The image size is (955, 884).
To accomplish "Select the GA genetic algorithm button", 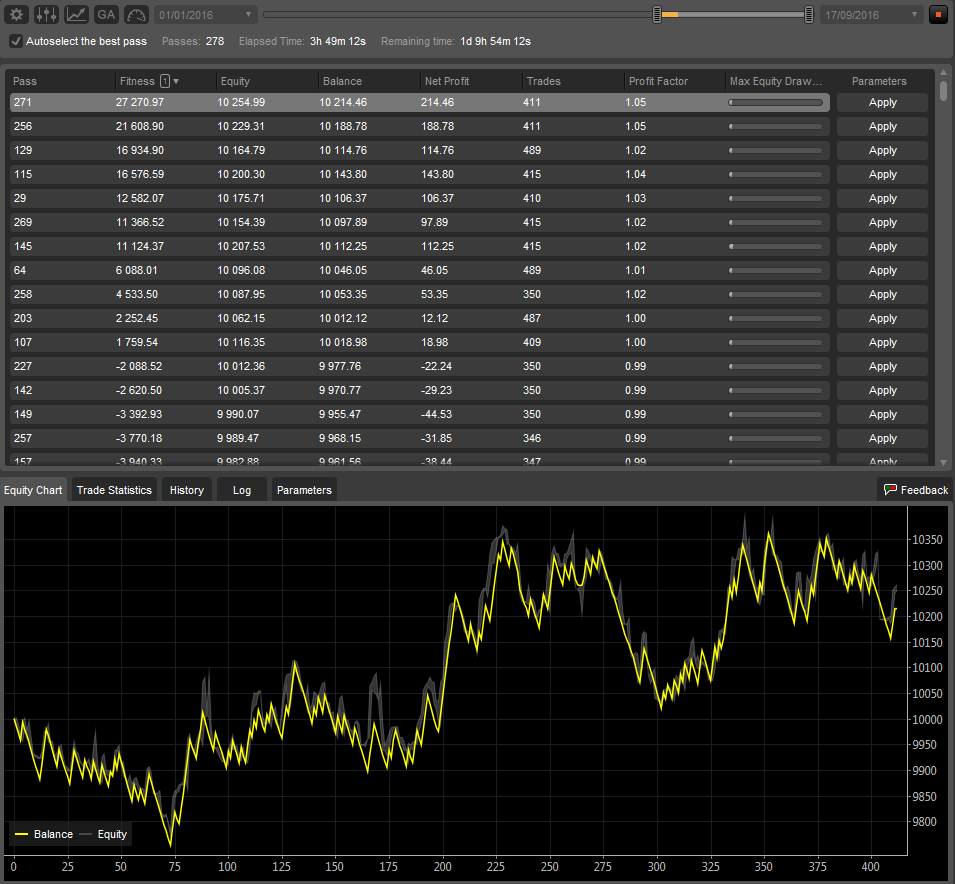I will coord(106,14).
